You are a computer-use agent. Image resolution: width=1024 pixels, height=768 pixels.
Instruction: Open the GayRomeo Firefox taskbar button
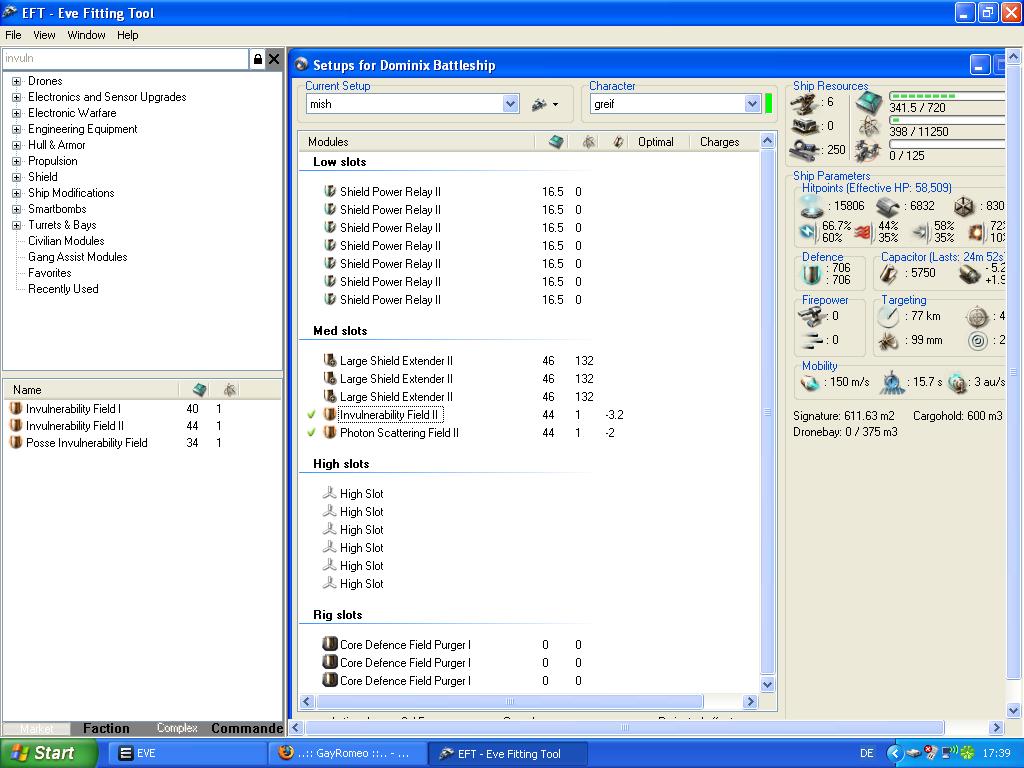tap(349, 754)
